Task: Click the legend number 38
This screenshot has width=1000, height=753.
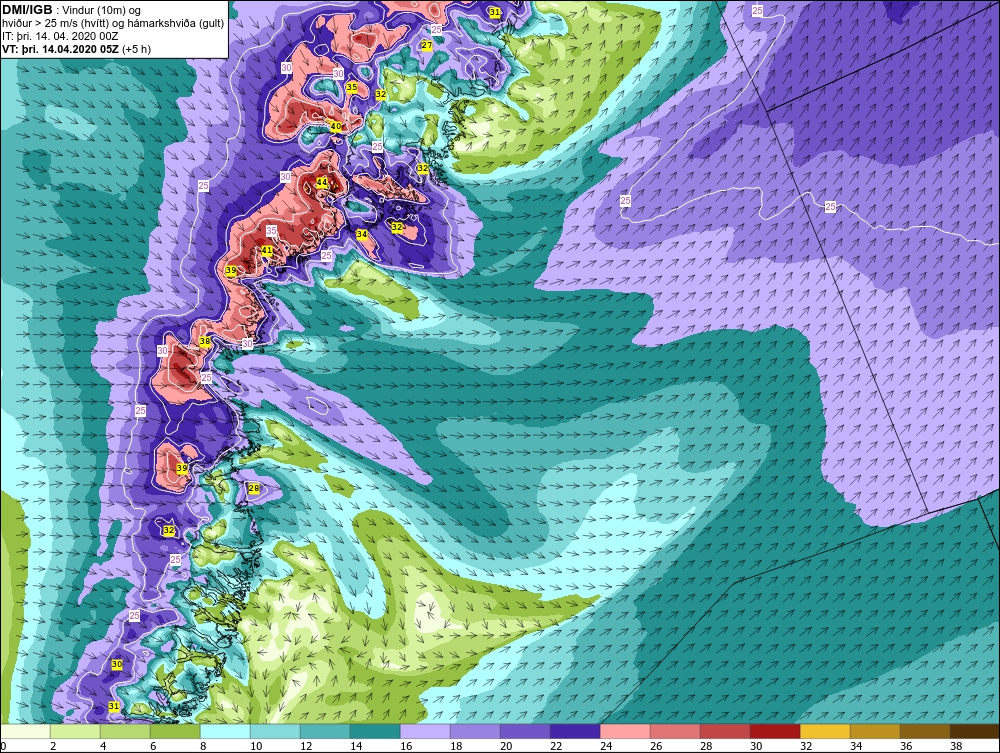Action: click(955, 746)
